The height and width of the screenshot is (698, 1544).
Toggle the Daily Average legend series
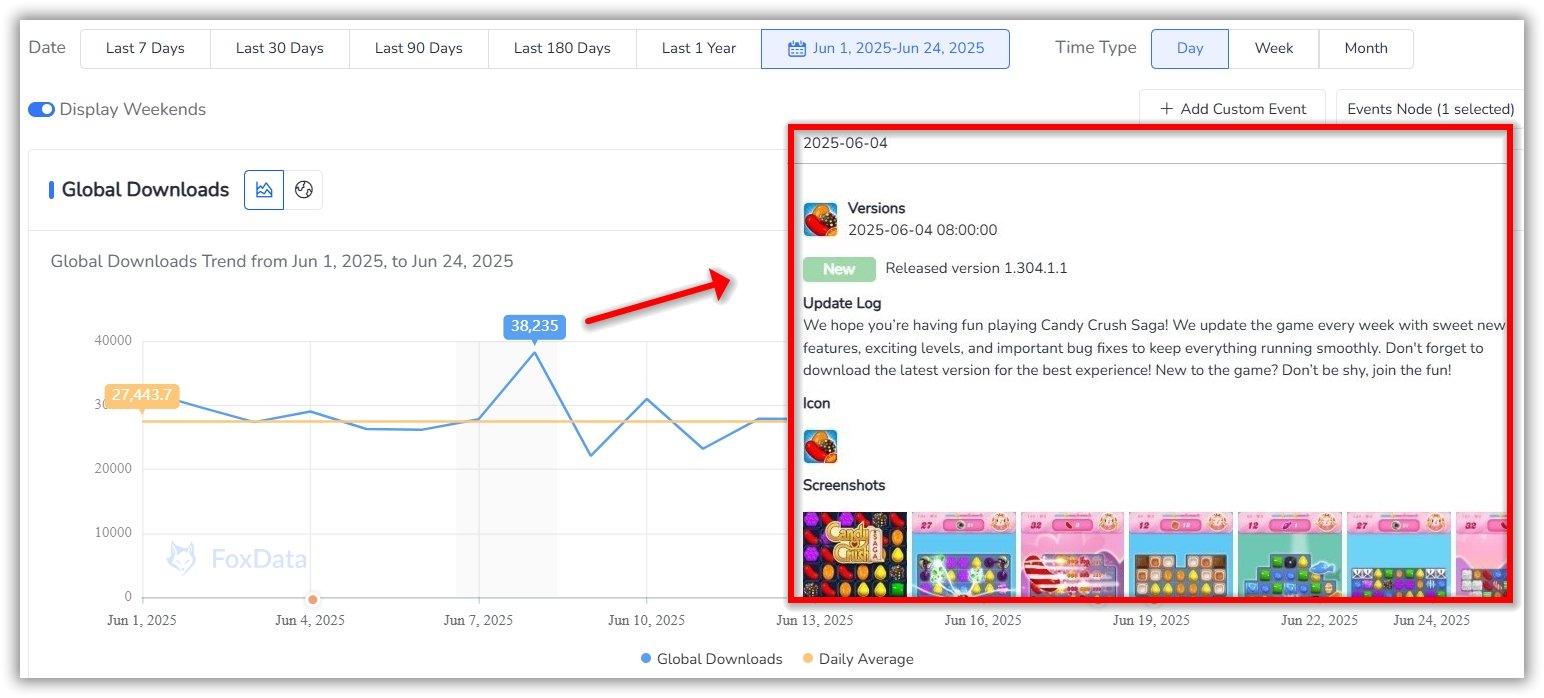pos(858,659)
